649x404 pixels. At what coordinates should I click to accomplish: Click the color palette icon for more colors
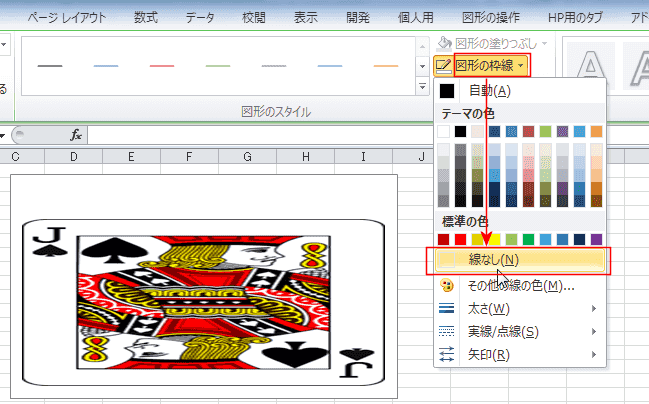(x=447, y=286)
